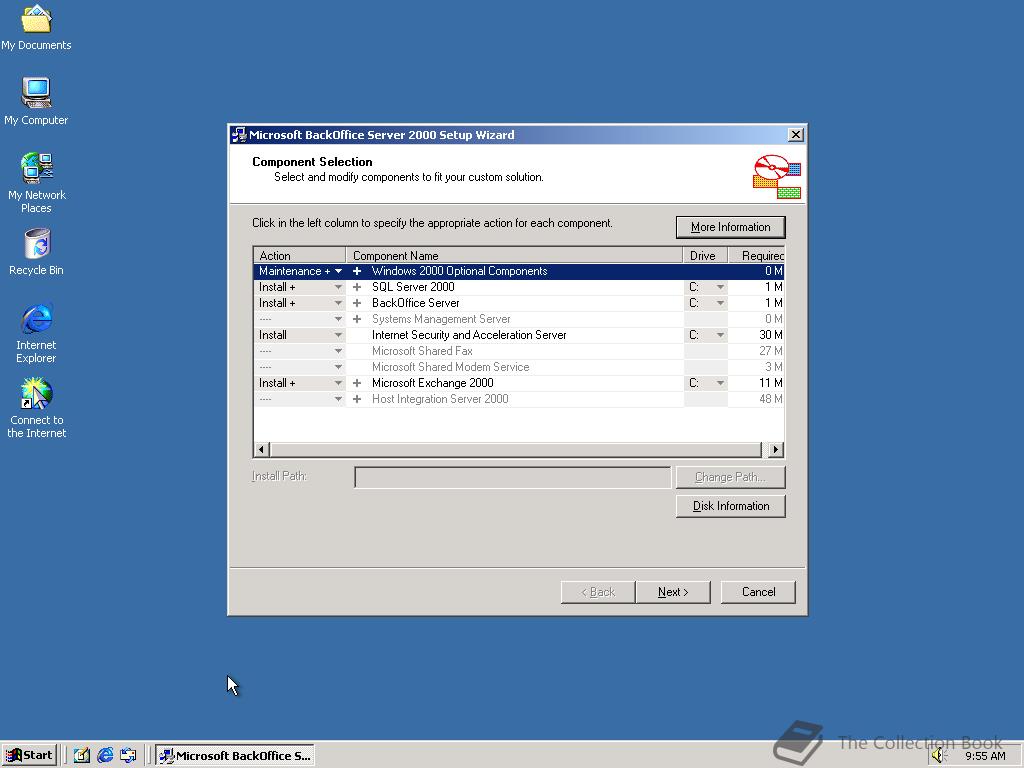Click the Drive column header
This screenshot has height=768, width=1024.
tap(705, 255)
